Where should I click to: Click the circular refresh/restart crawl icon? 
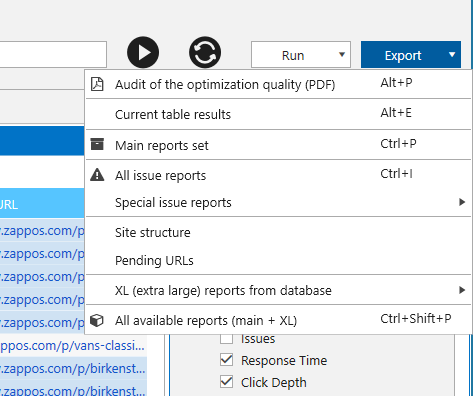click(205, 52)
